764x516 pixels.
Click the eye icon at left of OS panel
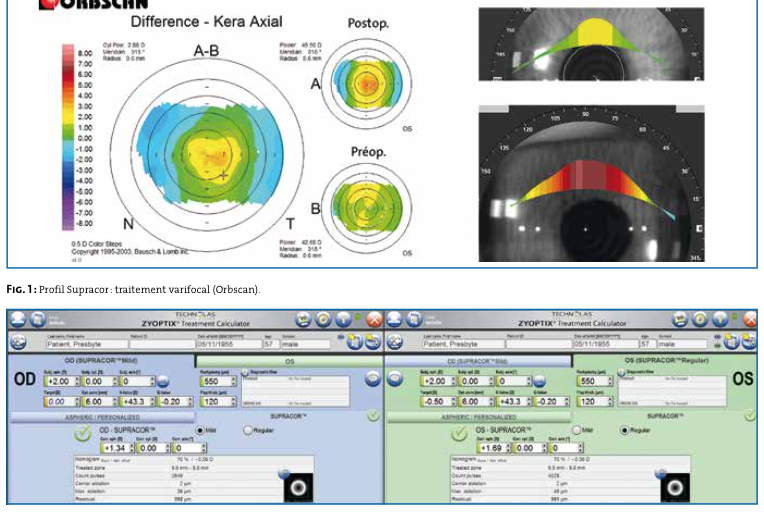pos(395,379)
